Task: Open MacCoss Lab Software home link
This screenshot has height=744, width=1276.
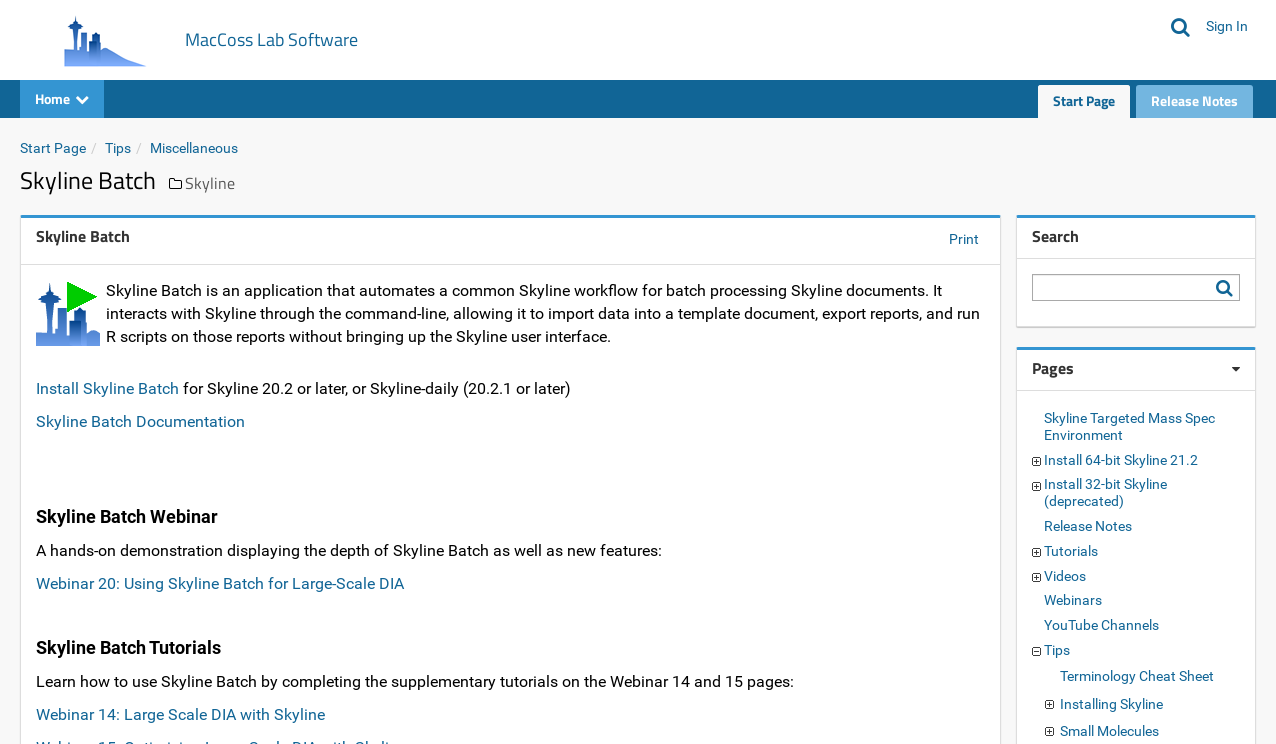Action: [x=271, y=40]
